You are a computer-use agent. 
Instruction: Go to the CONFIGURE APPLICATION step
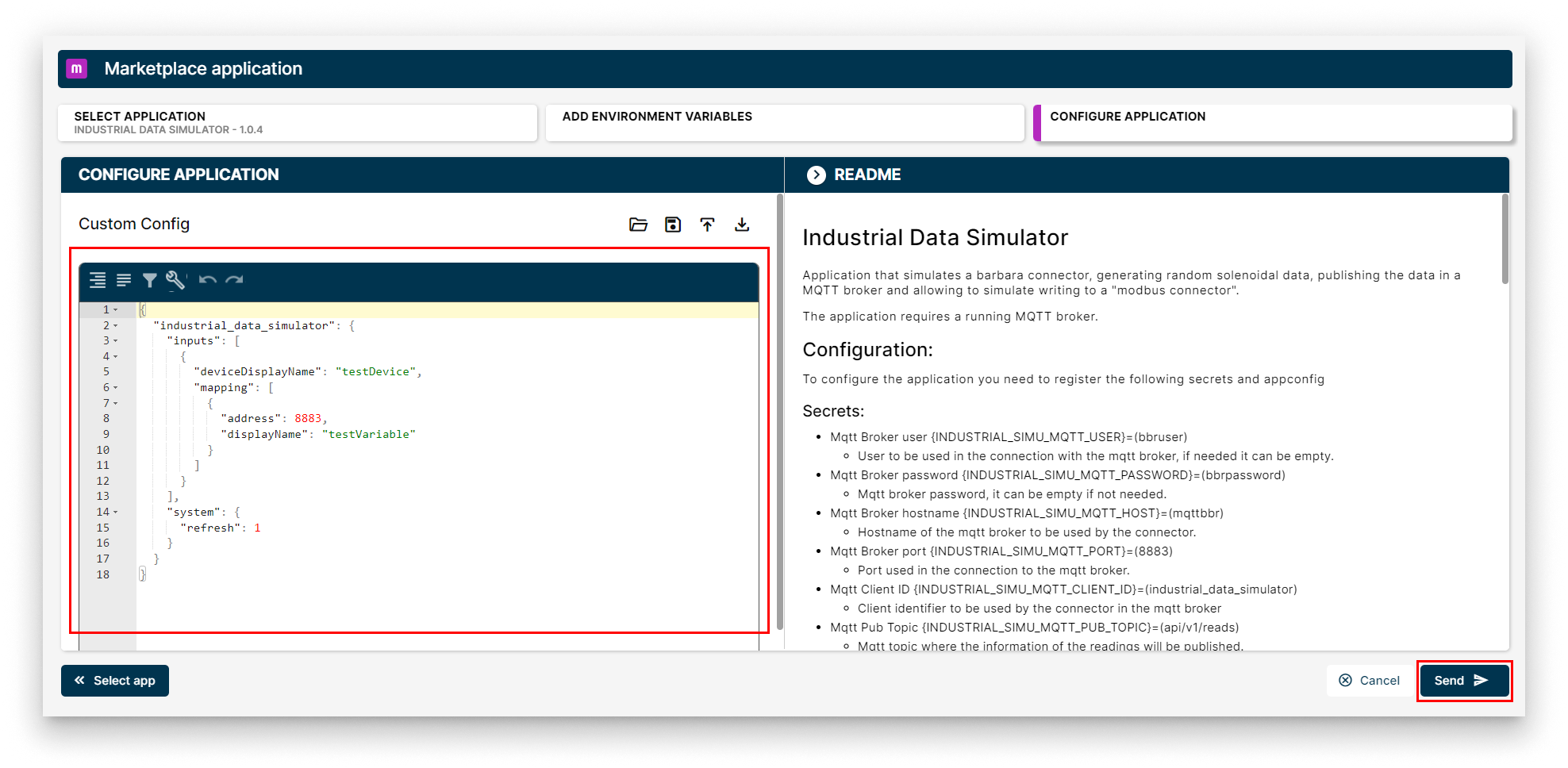[1272, 122]
